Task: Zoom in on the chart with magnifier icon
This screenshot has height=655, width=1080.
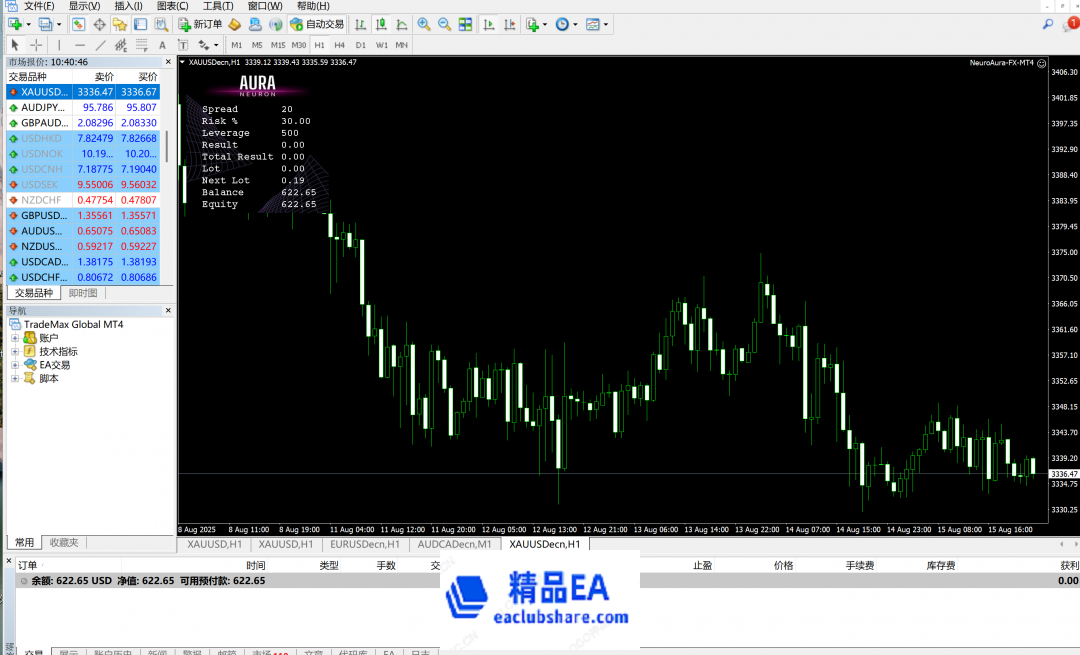Action: (425, 24)
